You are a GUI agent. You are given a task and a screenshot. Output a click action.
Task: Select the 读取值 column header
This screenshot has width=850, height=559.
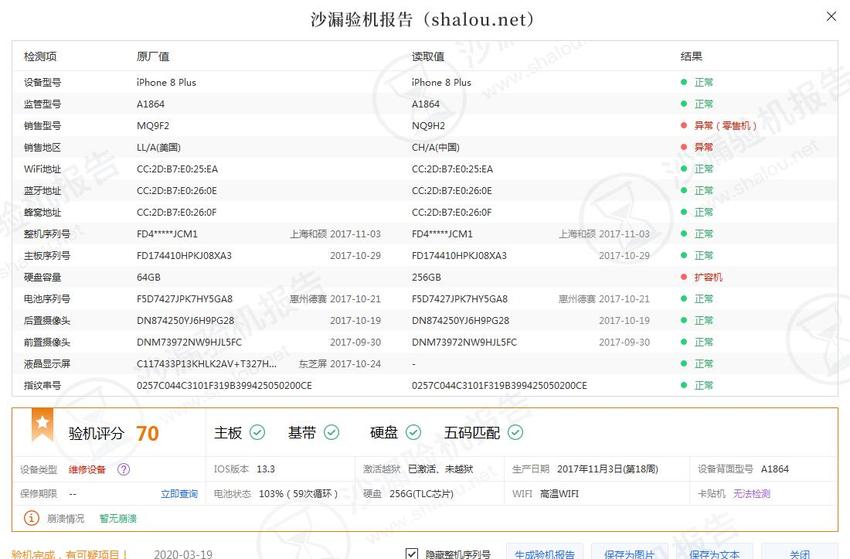(428, 56)
